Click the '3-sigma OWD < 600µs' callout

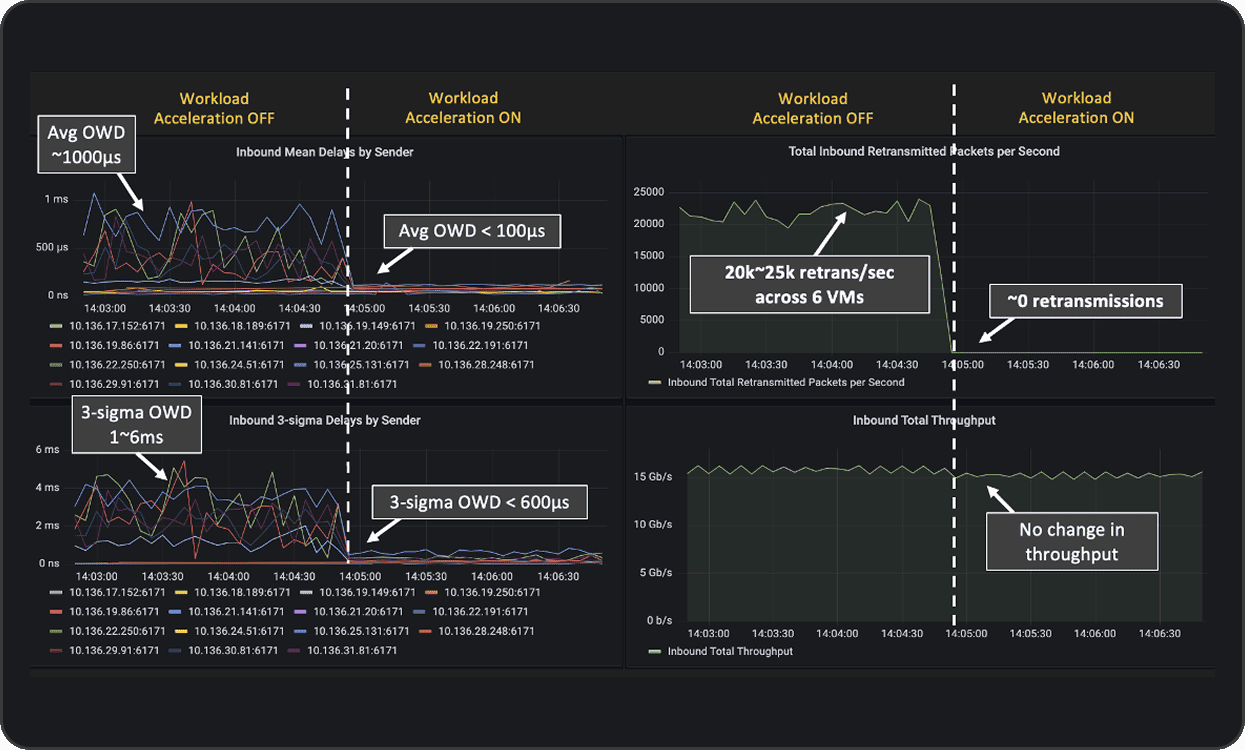coord(478,502)
